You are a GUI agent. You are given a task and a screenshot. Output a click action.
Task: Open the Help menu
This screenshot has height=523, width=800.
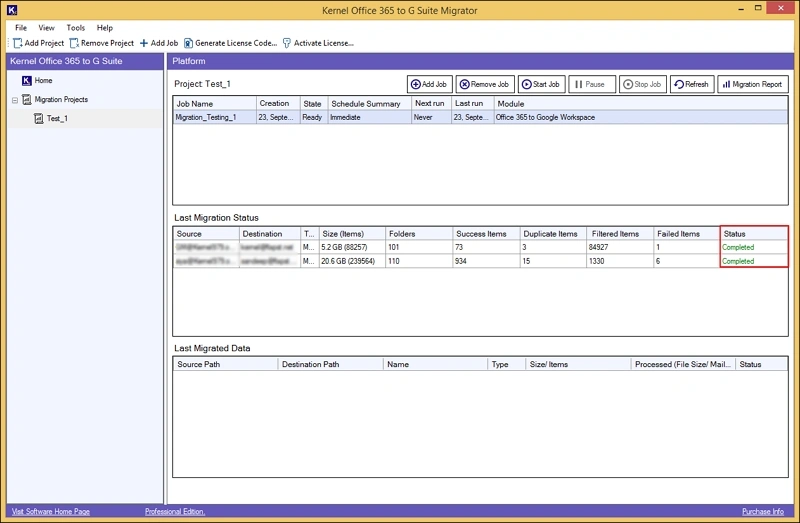click(x=105, y=28)
